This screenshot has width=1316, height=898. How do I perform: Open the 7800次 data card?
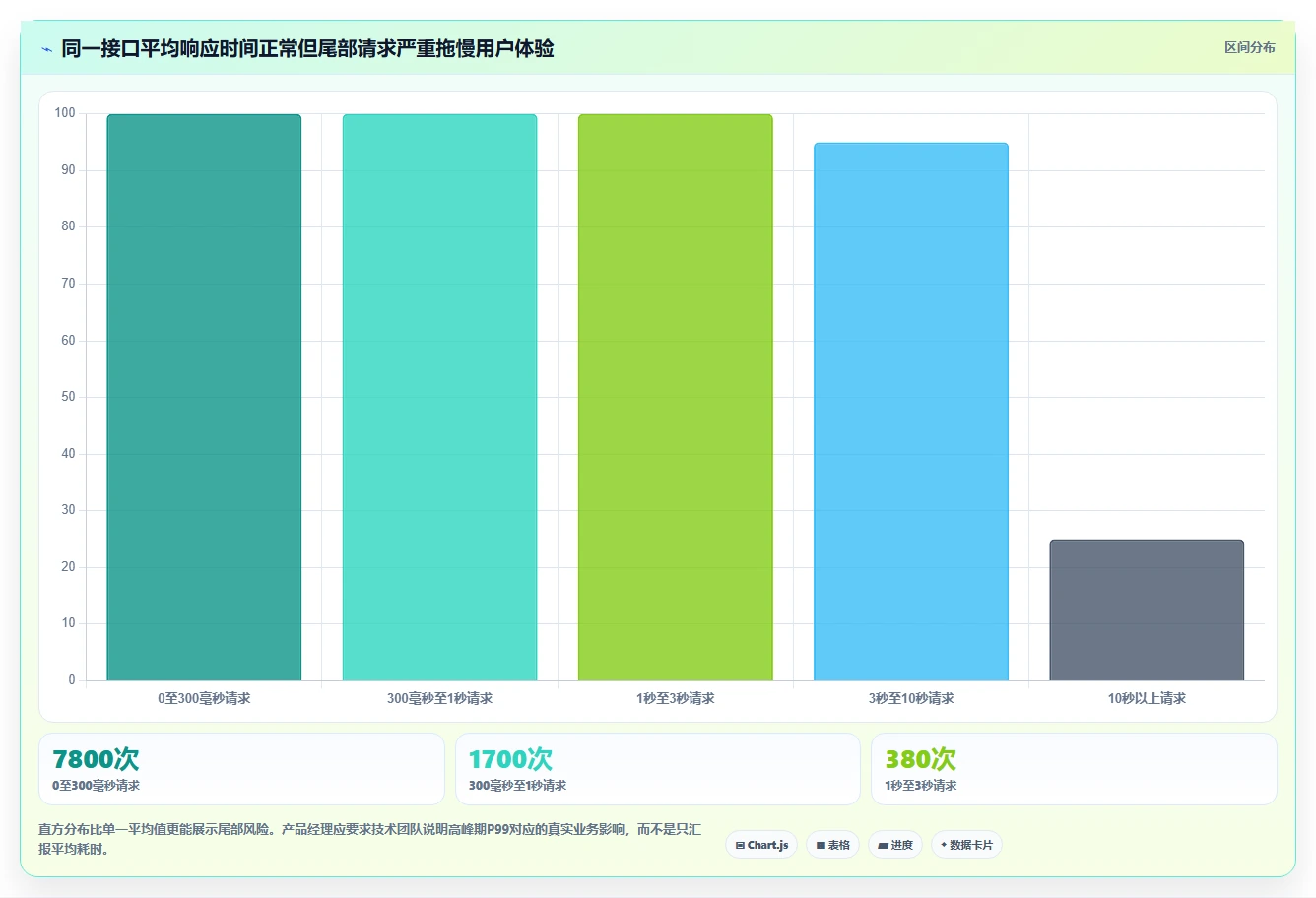coord(241,769)
